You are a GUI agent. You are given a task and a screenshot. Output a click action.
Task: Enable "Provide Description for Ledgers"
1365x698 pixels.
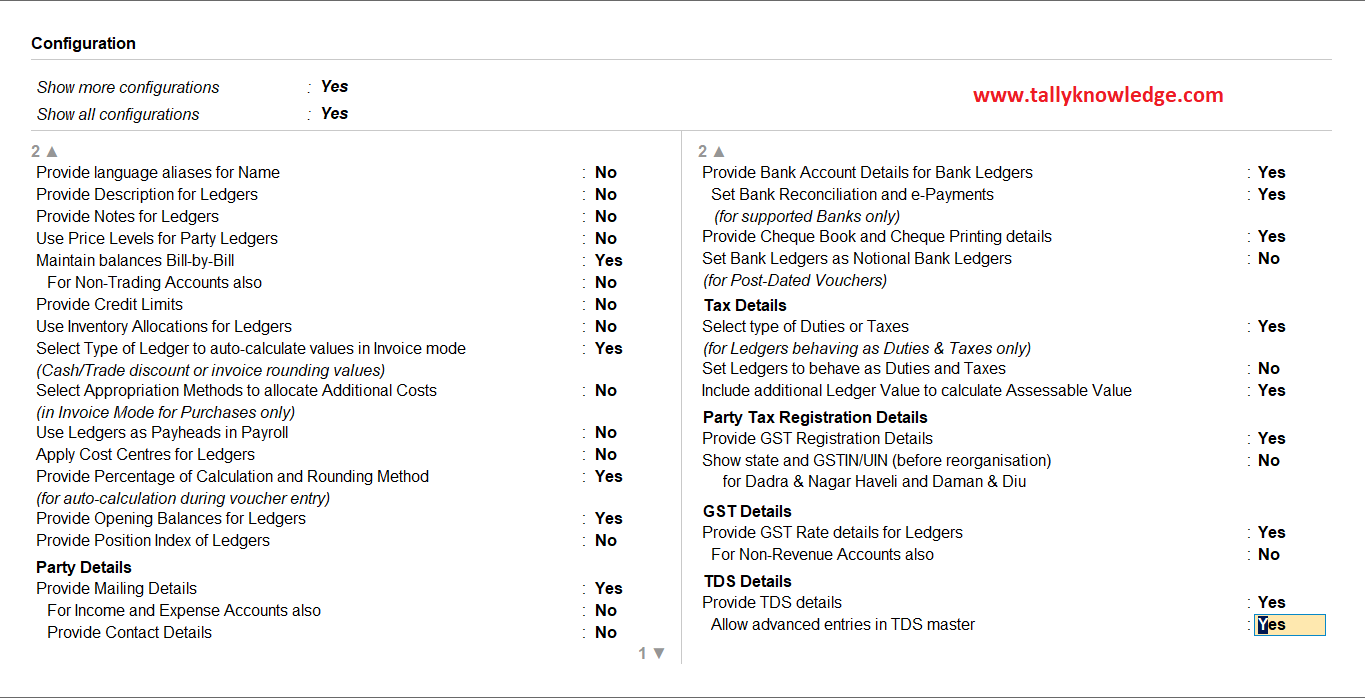tap(606, 194)
